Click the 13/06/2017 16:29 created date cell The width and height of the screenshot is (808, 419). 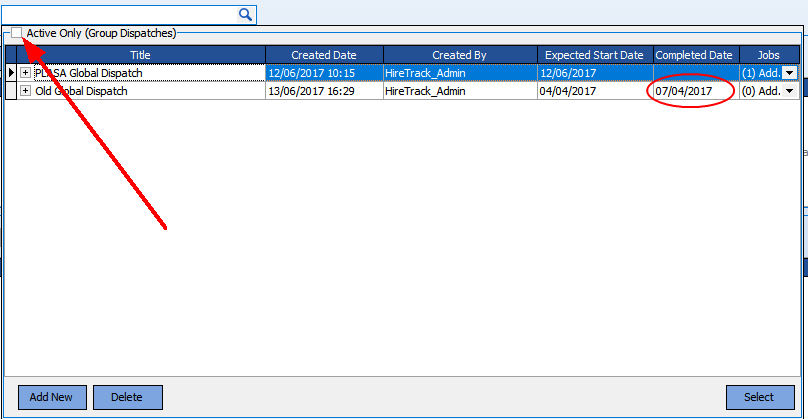click(323, 91)
